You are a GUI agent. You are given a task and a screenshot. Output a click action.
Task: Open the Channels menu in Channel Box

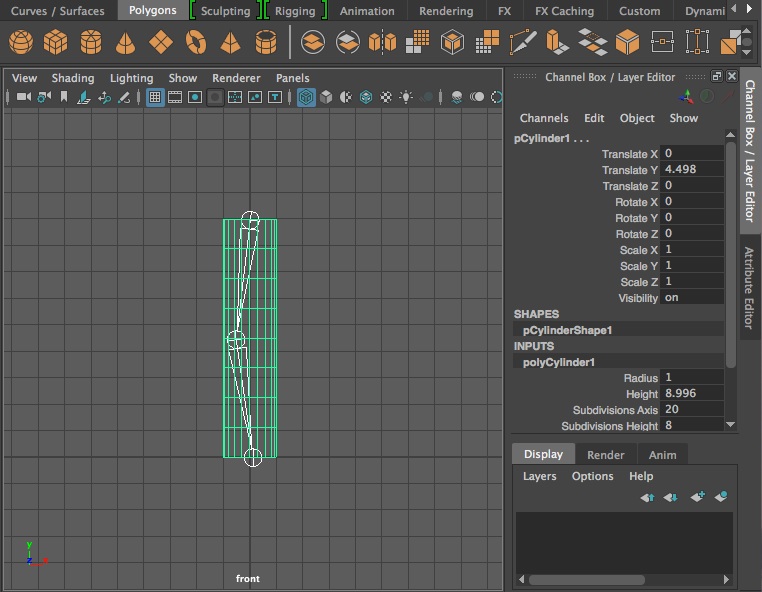[544, 118]
